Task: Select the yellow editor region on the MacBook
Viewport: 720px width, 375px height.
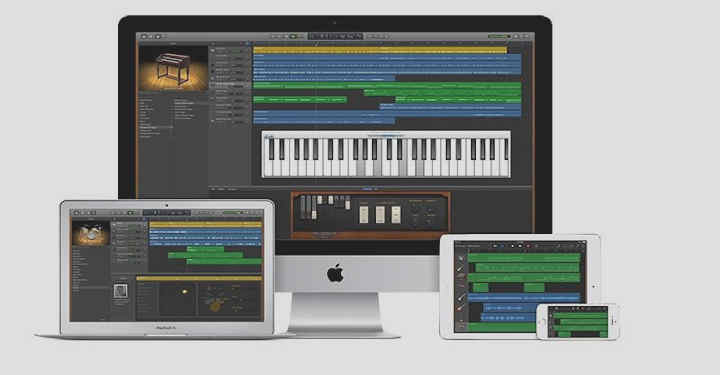Action: pos(199,278)
